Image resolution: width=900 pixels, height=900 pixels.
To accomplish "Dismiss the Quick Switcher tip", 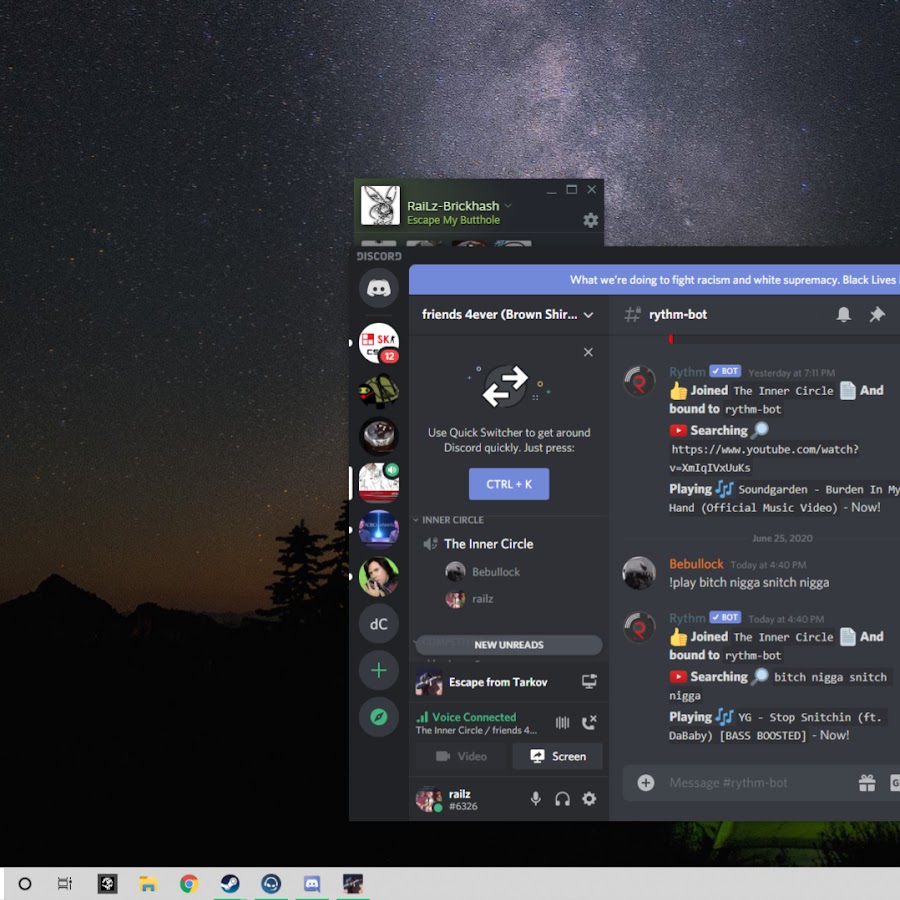I will (588, 352).
